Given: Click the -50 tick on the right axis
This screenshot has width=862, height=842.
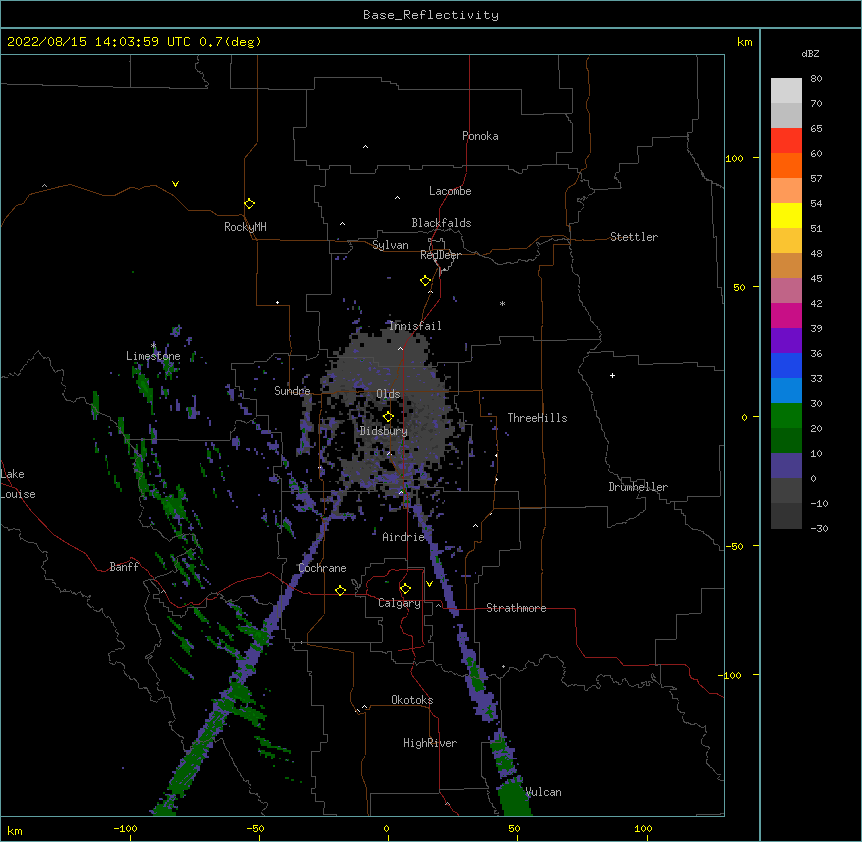Looking at the screenshot, I should pyautogui.click(x=734, y=546).
